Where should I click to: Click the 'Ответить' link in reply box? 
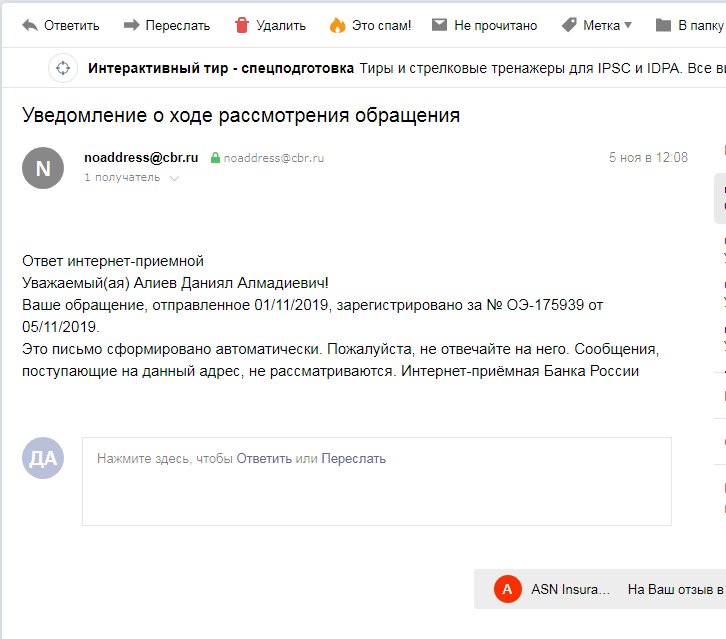point(264,459)
